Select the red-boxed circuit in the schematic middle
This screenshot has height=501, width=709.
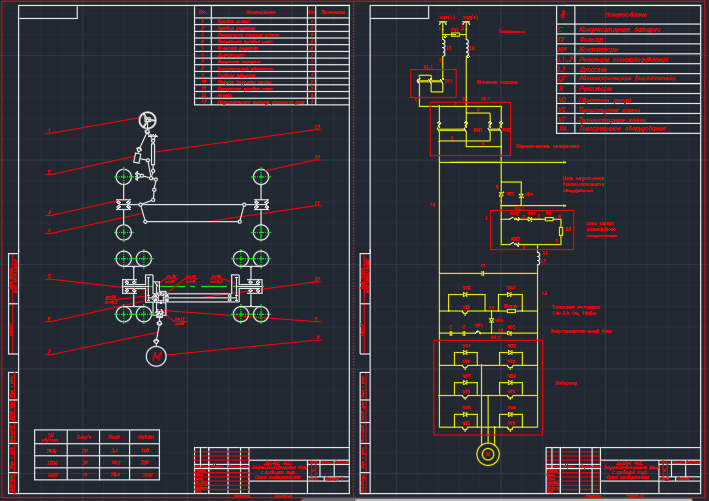pos(531,229)
